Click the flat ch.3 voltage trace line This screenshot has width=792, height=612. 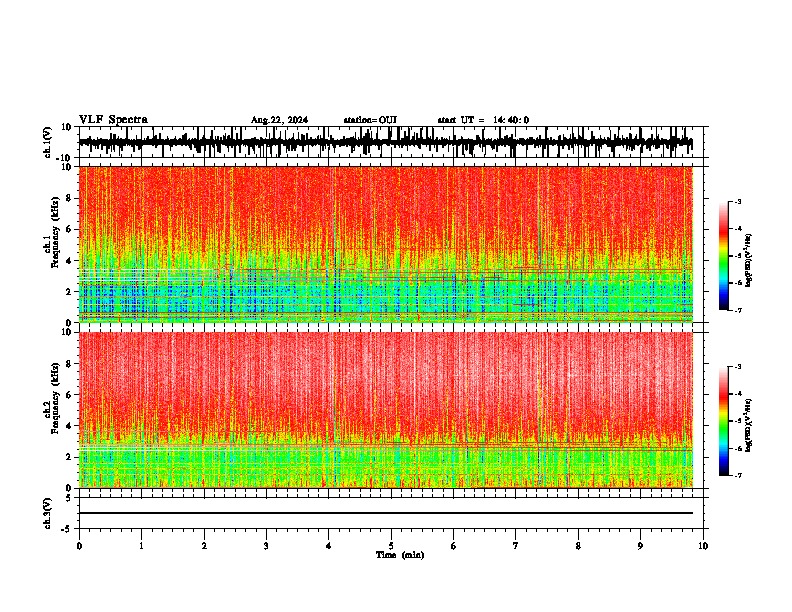coord(385,513)
